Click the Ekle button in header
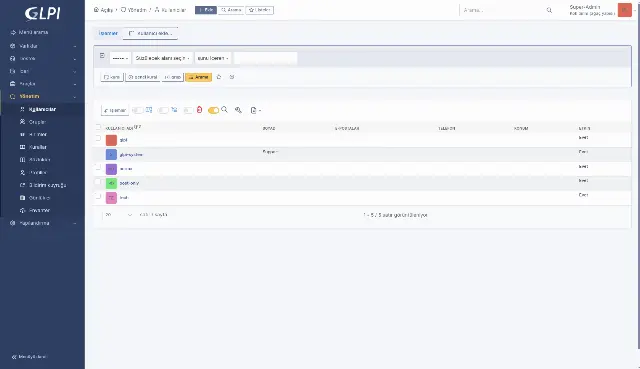This screenshot has height=369, width=640. click(x=206, y=10)
